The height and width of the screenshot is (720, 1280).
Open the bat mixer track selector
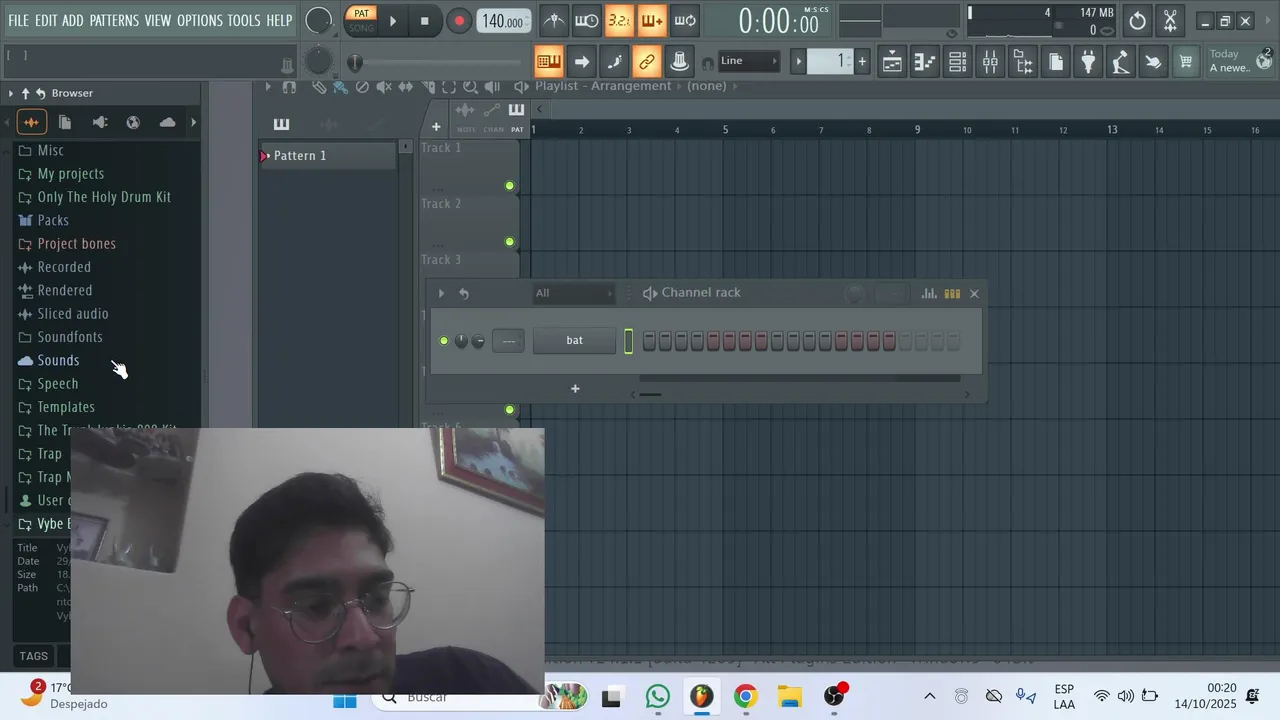[x=508, y=341]
